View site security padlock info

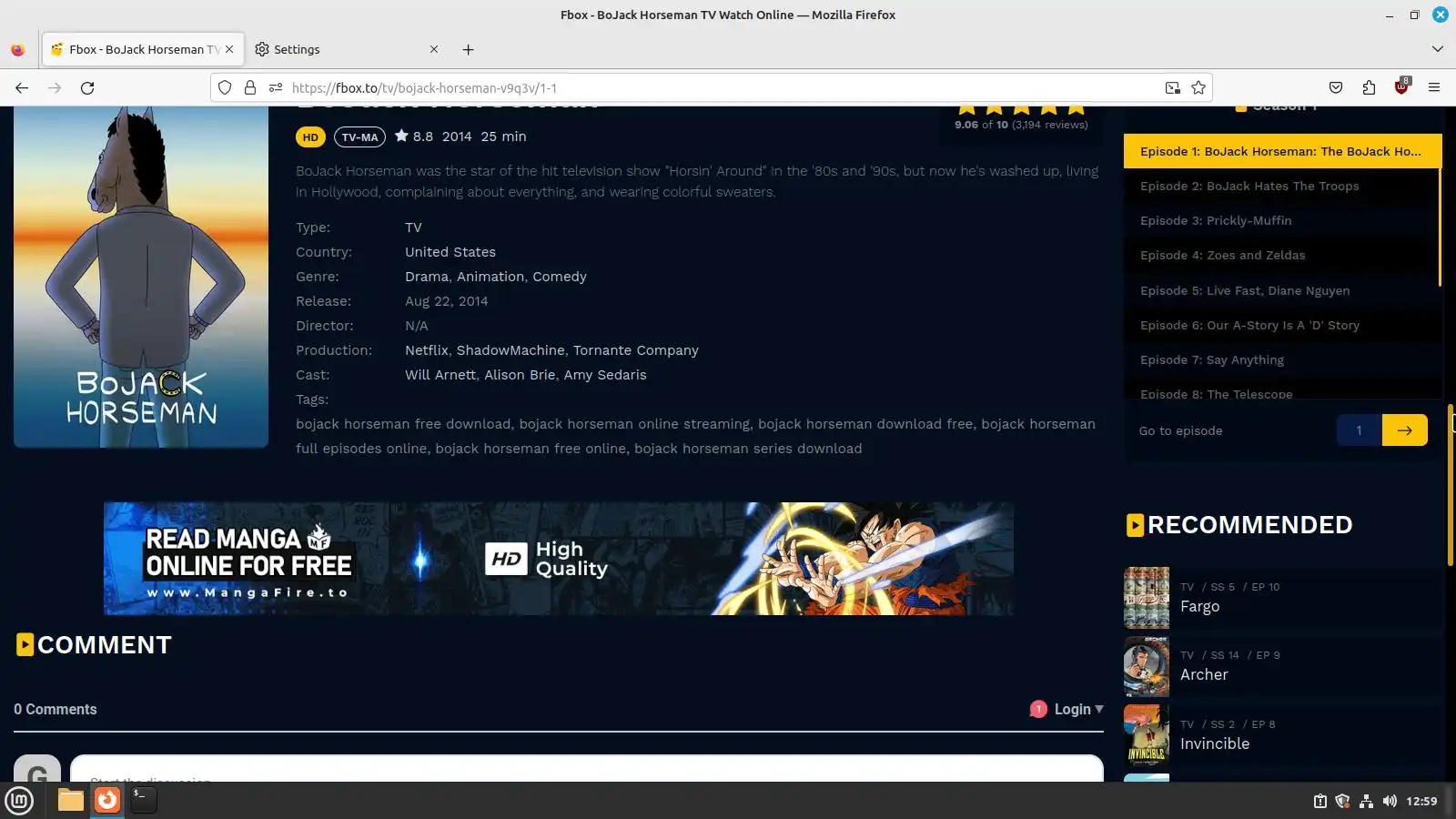[x=250, y=87]
